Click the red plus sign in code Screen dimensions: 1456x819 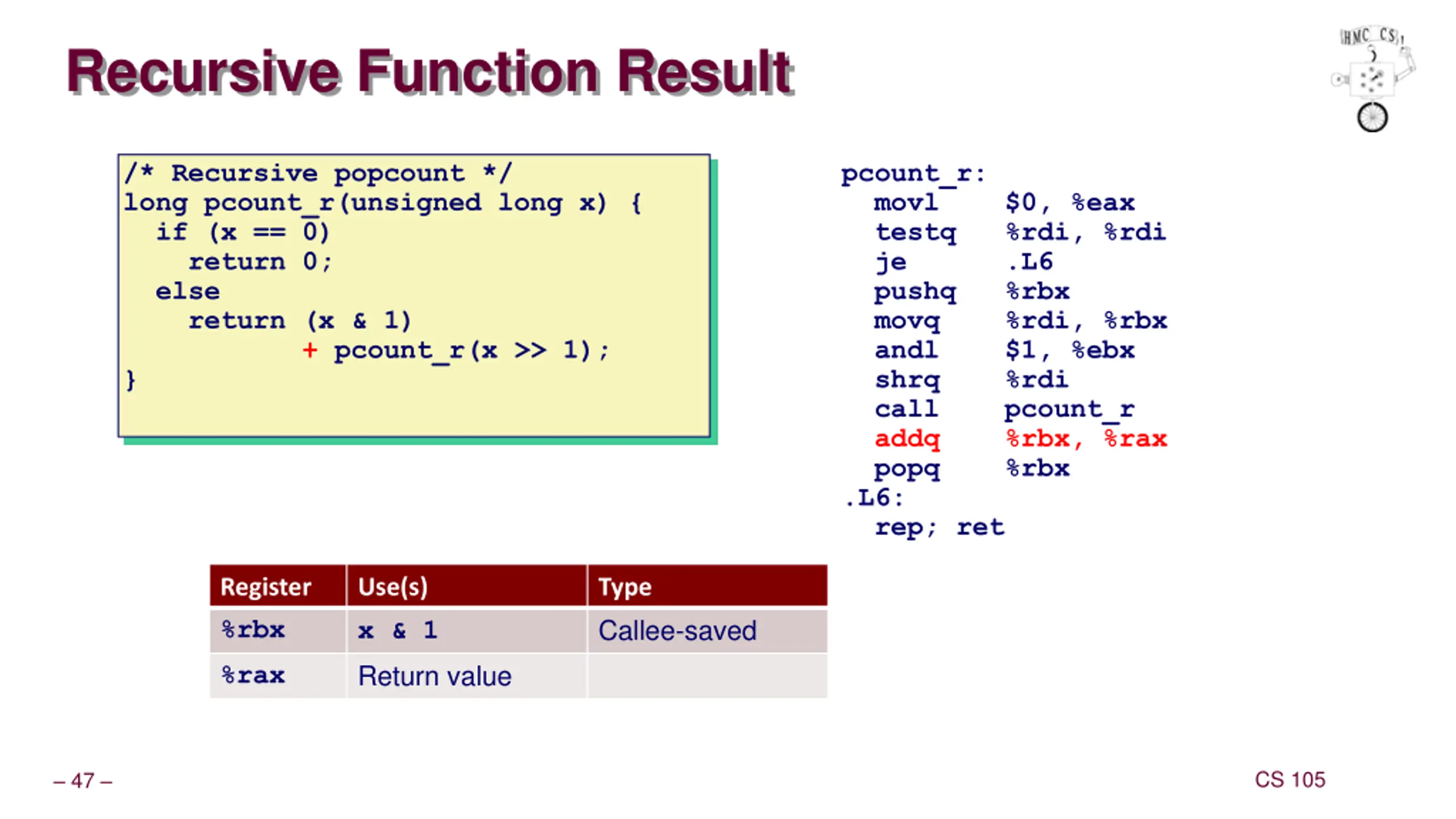pos(310,350)
